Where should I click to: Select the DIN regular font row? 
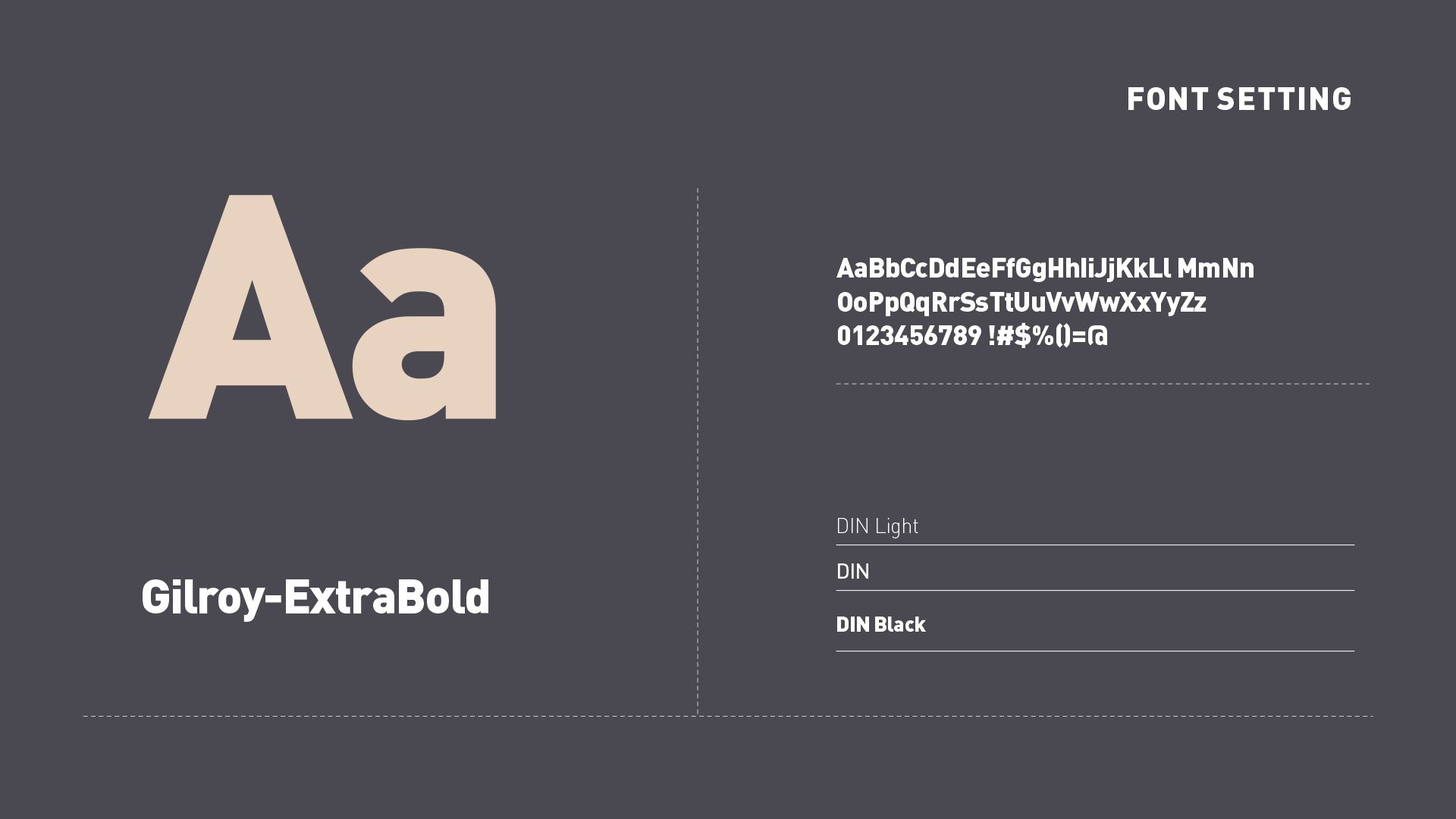pos(1095,572)
